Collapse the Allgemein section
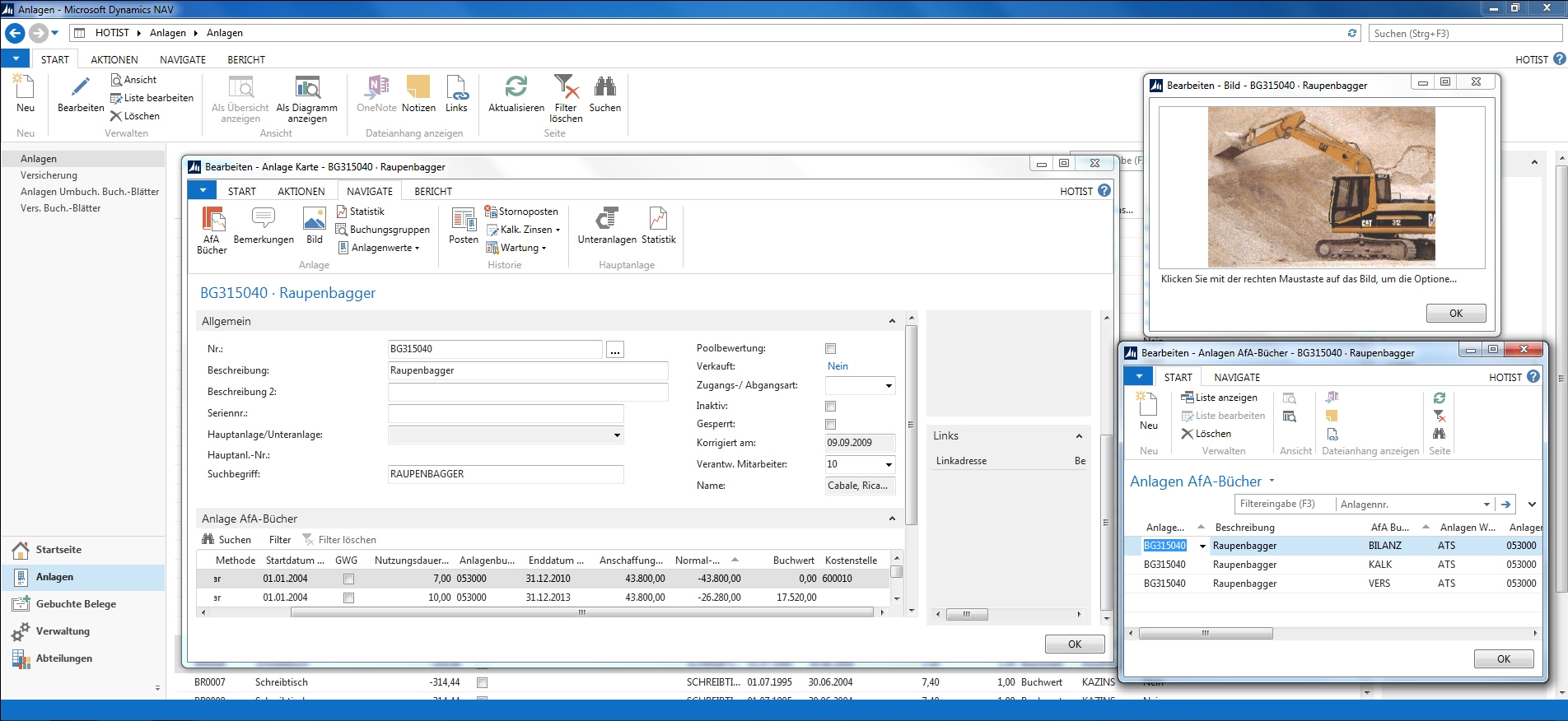Image resolution: width=1568 pixels, height=721 pixels. coord(892,321)
